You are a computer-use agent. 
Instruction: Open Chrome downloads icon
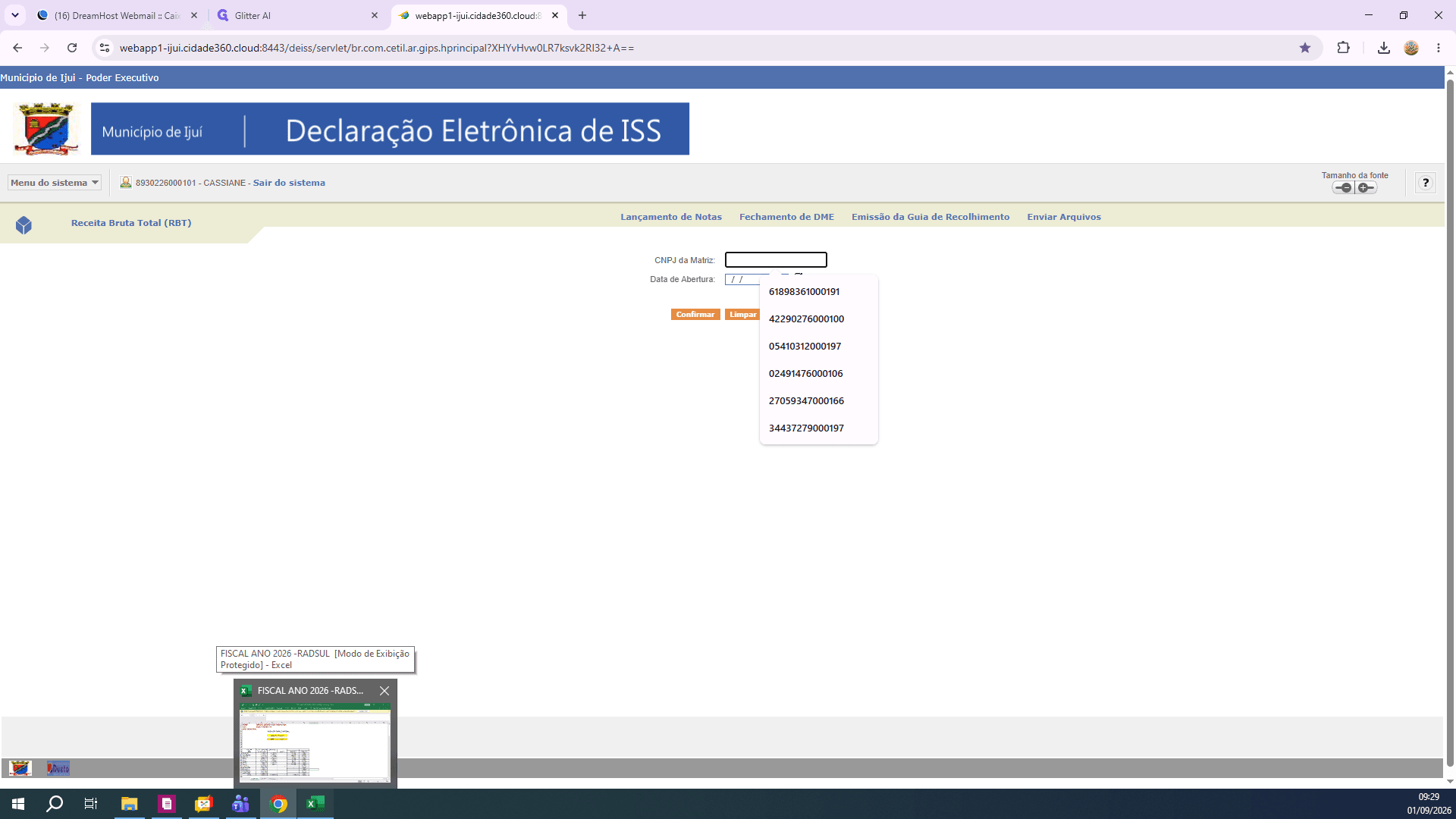(1384, 48)
